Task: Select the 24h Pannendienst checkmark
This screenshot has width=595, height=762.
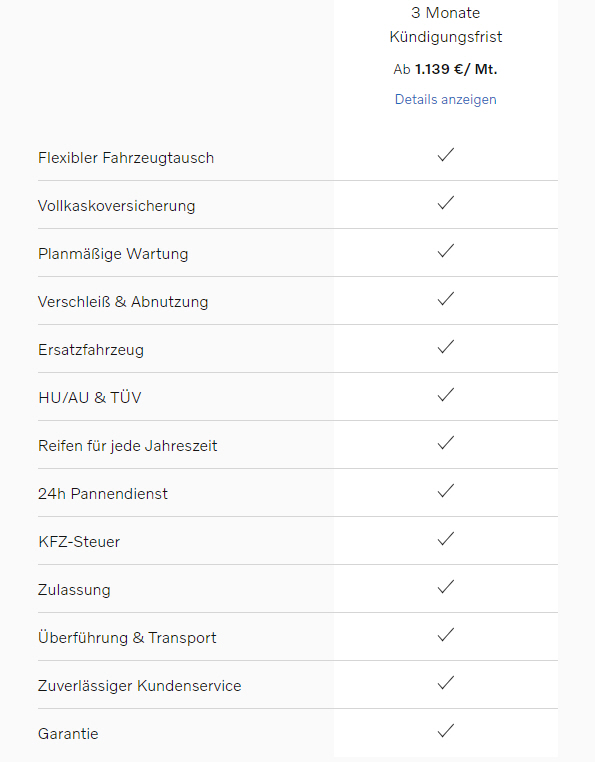Action: 446,491
